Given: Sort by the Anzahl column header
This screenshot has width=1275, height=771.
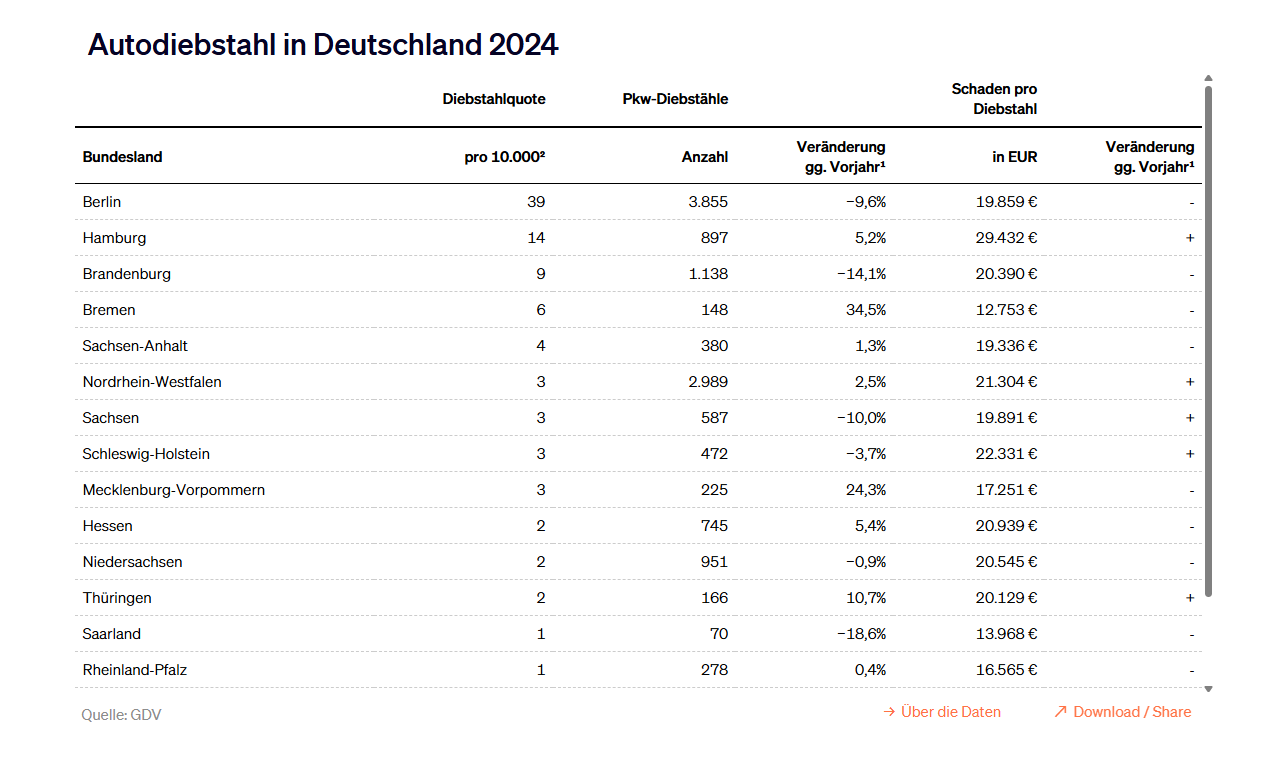Looking at the screenshot, I should pyautogui.click(x=704, y=157).
